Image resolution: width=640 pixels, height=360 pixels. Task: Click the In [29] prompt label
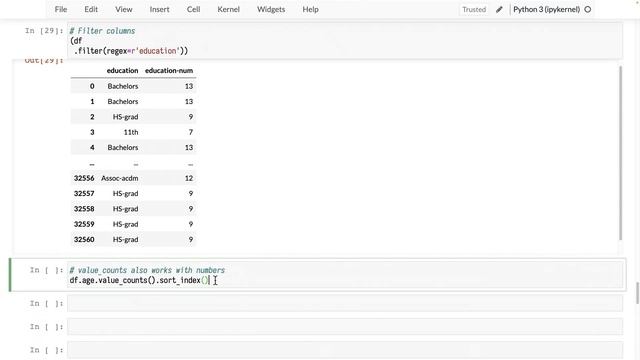click(x=44, y=31)
